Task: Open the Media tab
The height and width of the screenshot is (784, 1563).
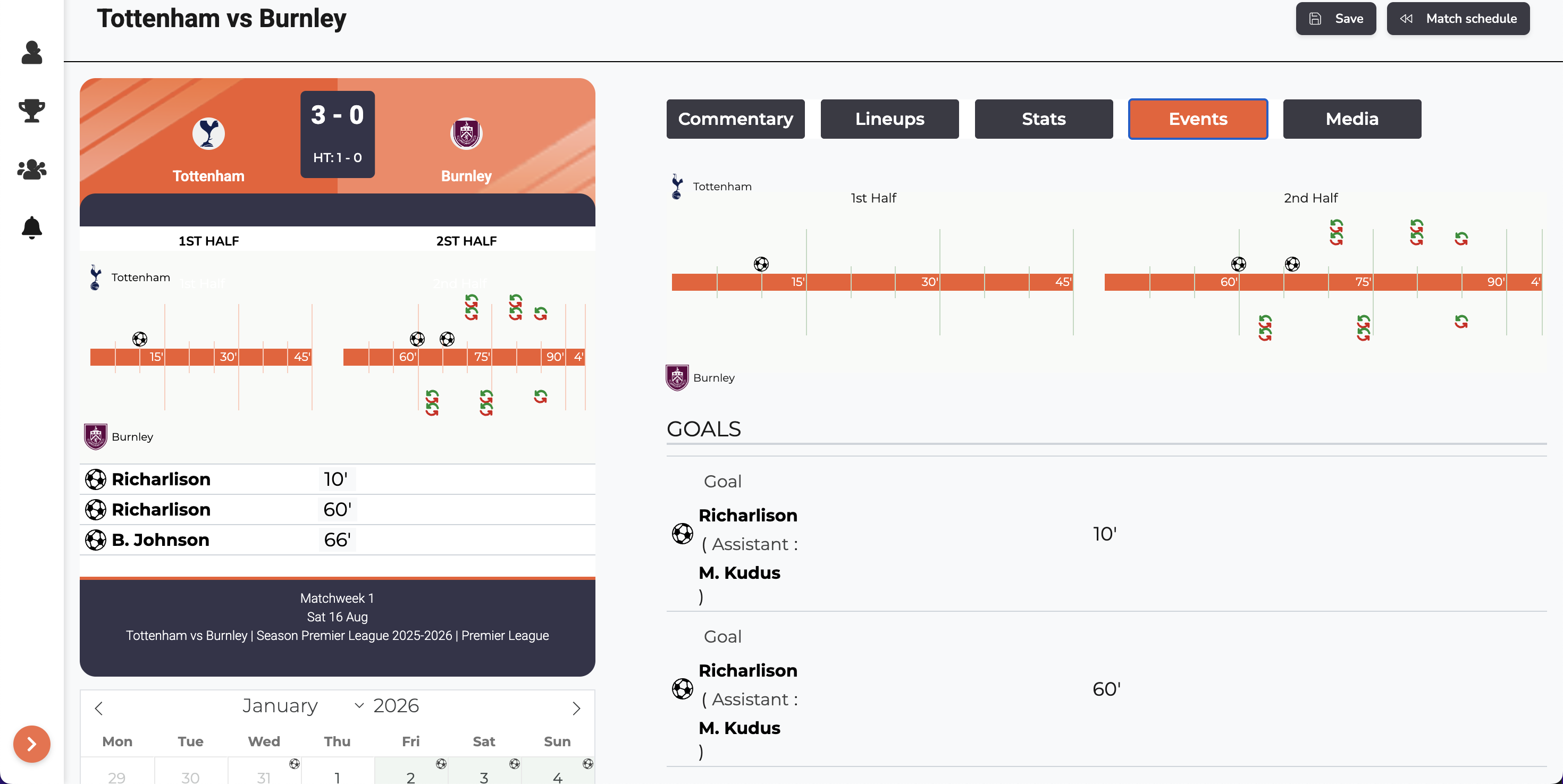Action: pyautogui.click(x=1351, y=119)
